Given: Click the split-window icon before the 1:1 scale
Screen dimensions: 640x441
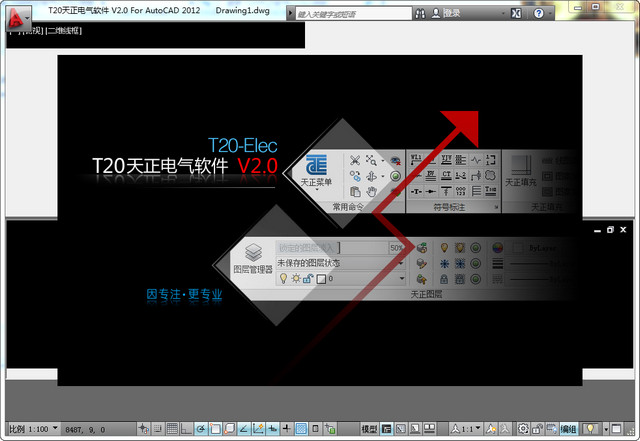Looking at the screenshot, I should click(429, 429).
